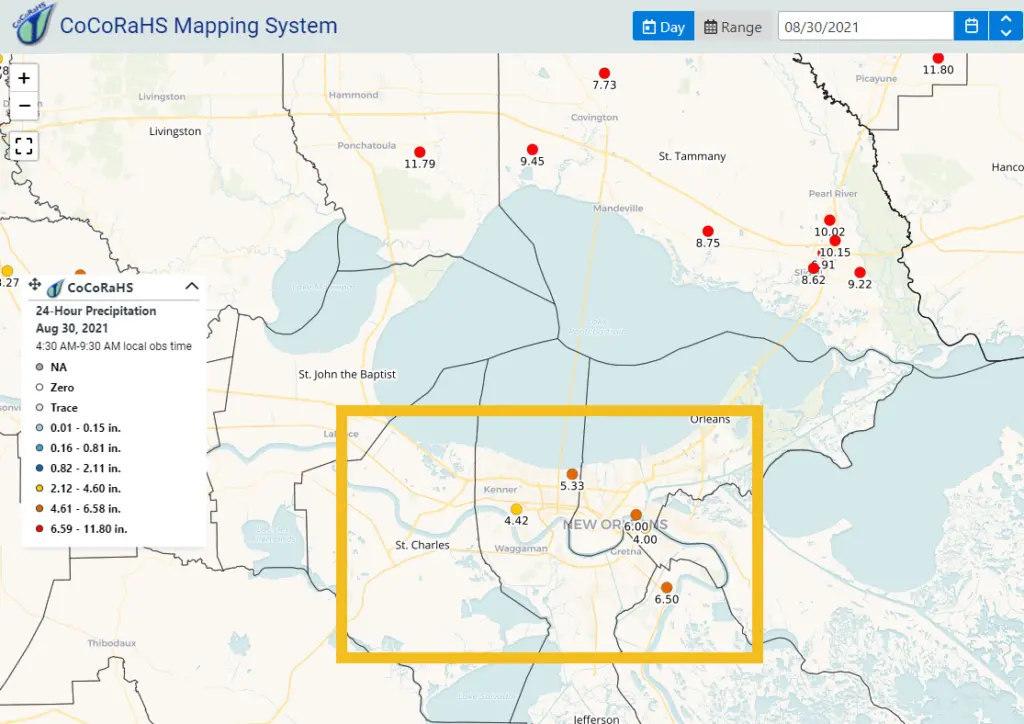Viewport: 1024px width, 724px height.
Task: Select the 5.33 orange station marker
Action: (572, 474)
